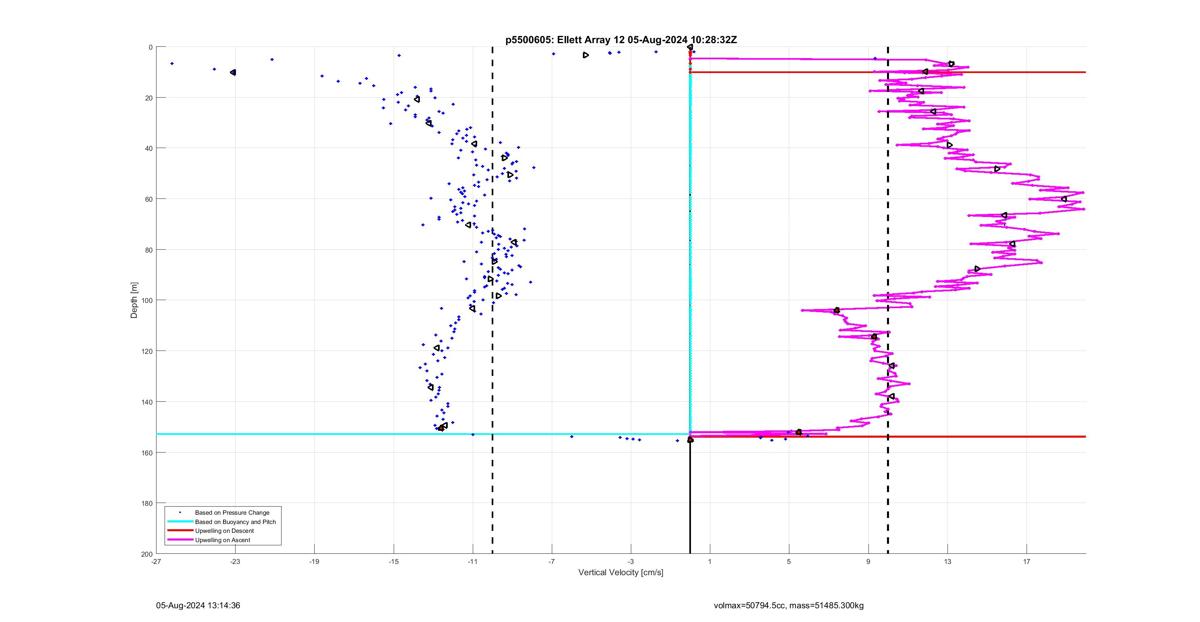Click the x-axis tick label '13'
1200x622 pixels.
(947, 563)
